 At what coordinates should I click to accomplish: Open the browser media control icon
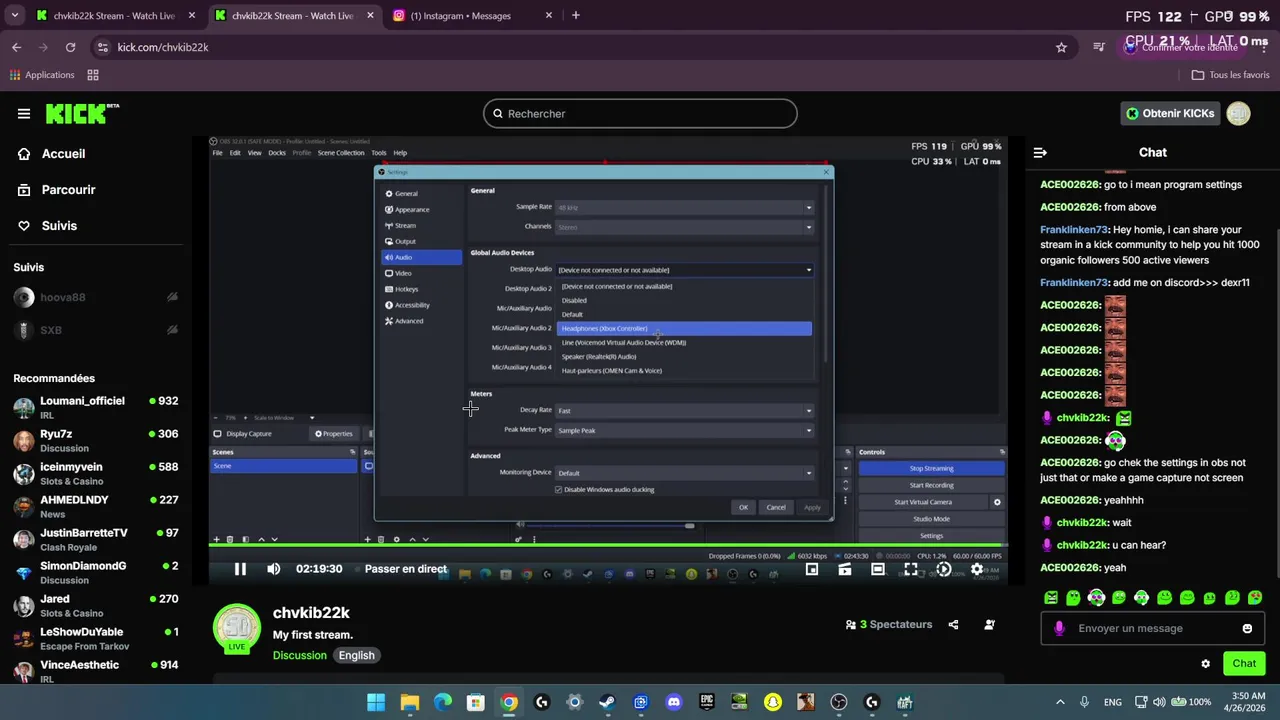(1099, 47)
